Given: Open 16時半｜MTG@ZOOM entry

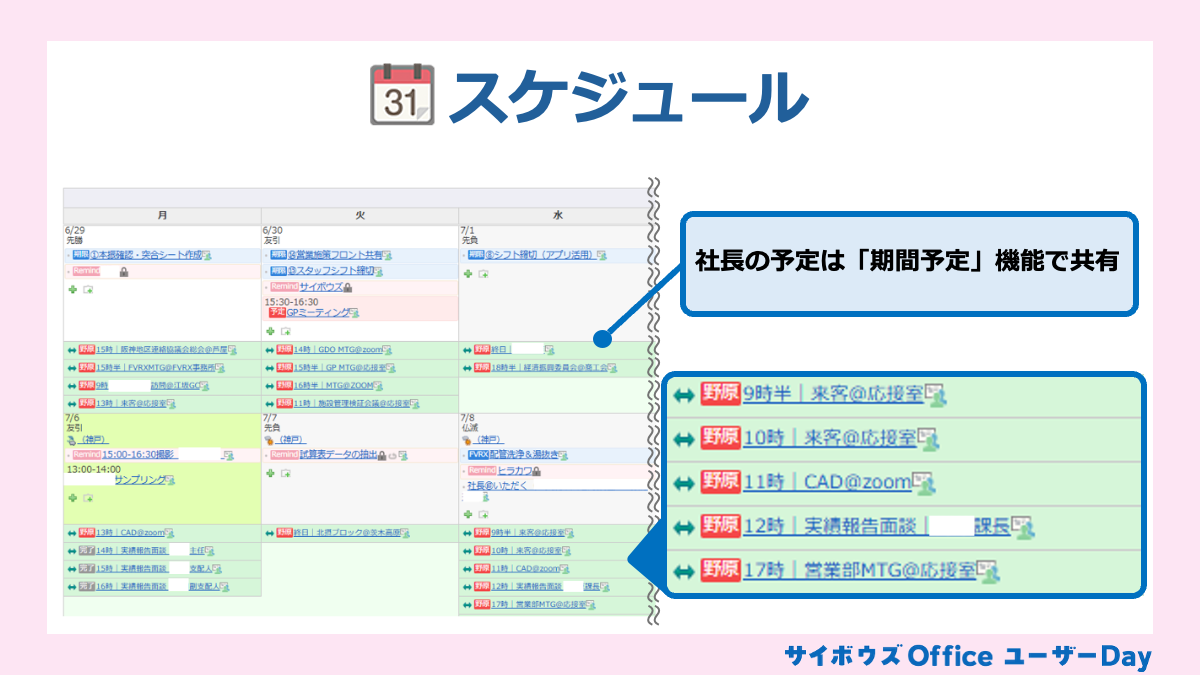Looking at the screenshot, I should tap(334, 385).
